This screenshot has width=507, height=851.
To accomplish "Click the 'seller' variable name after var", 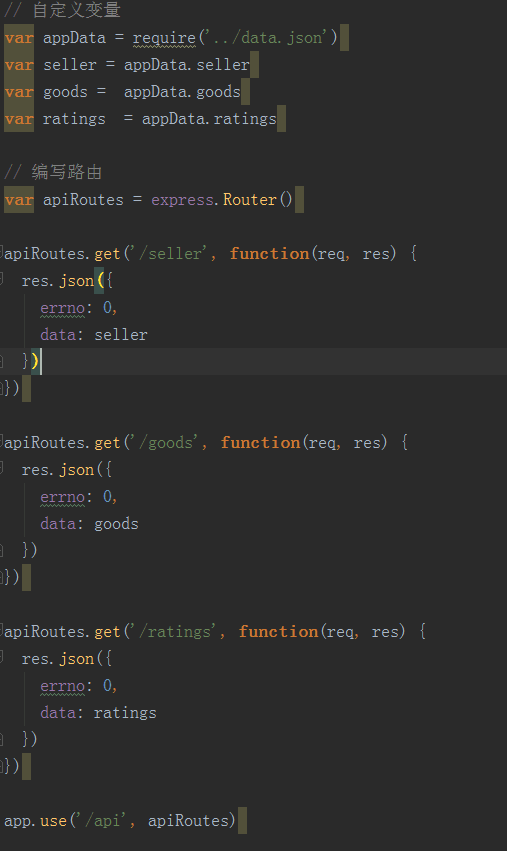I will 69,65.
